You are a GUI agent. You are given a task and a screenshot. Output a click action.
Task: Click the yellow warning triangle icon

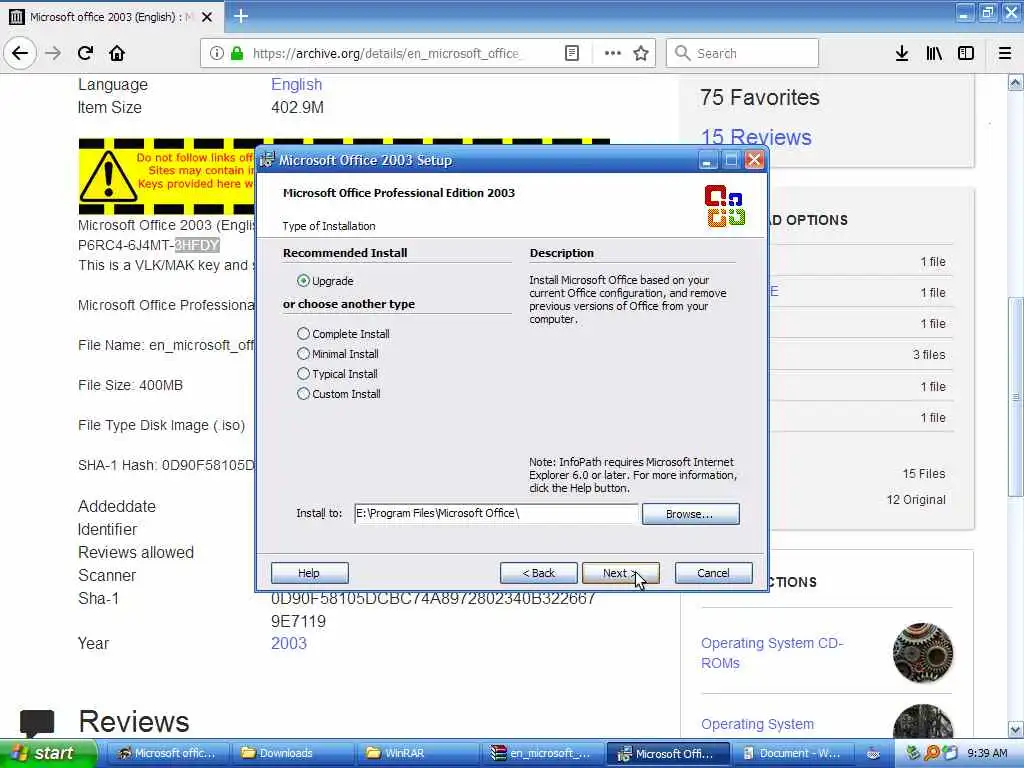108,176
